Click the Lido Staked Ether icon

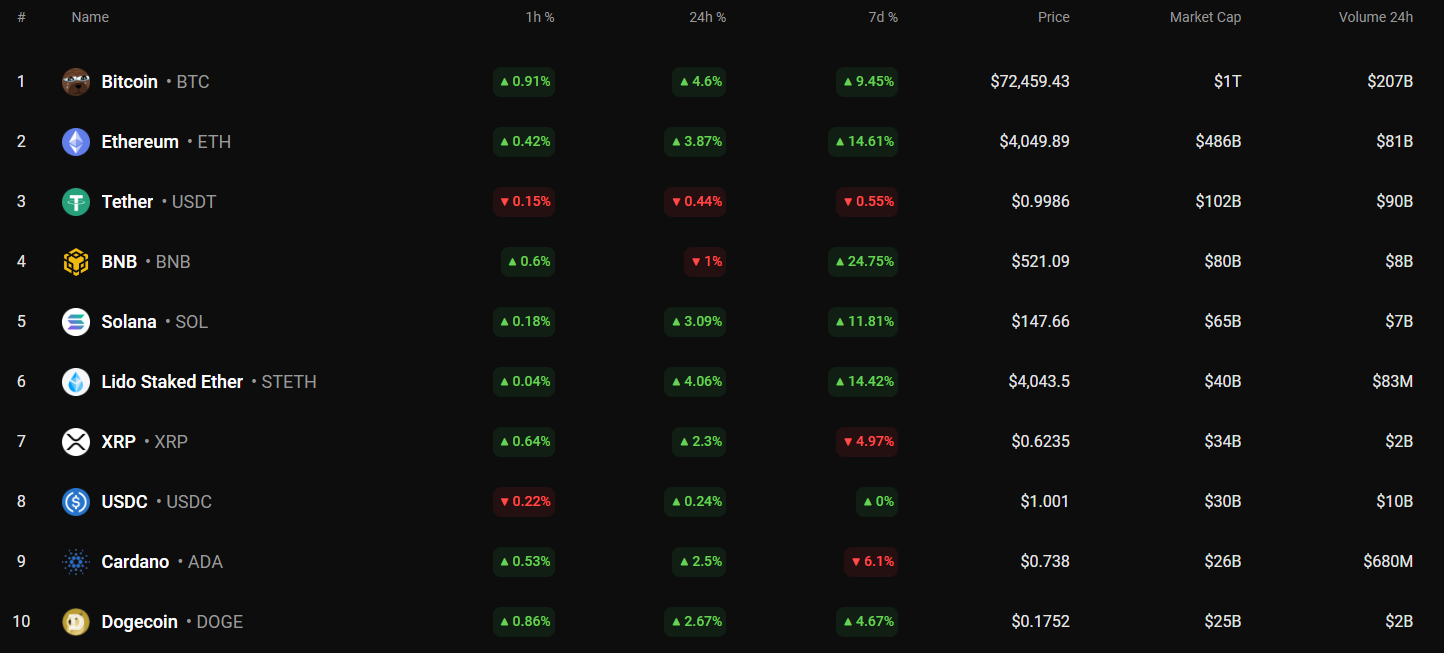point(76,382)
